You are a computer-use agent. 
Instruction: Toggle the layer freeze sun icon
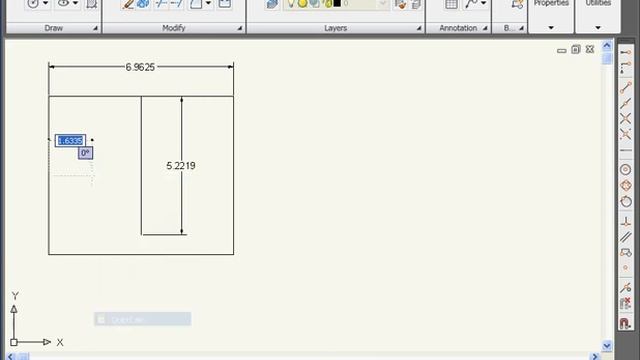point(302,4)
